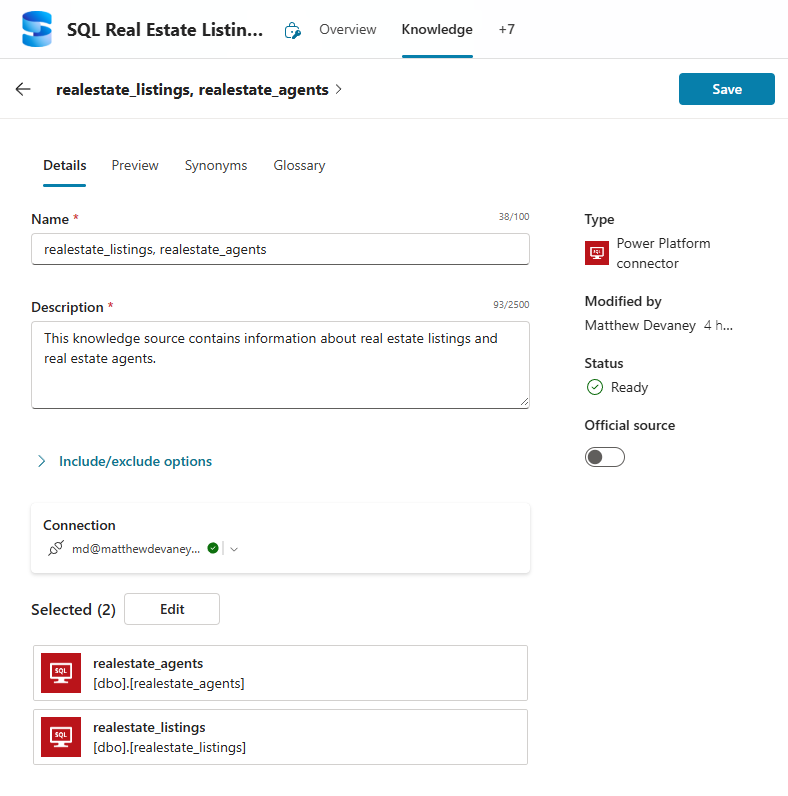Open the Glossary tab
The height and width of the screenshot is (796, 788).
(299, 165)
